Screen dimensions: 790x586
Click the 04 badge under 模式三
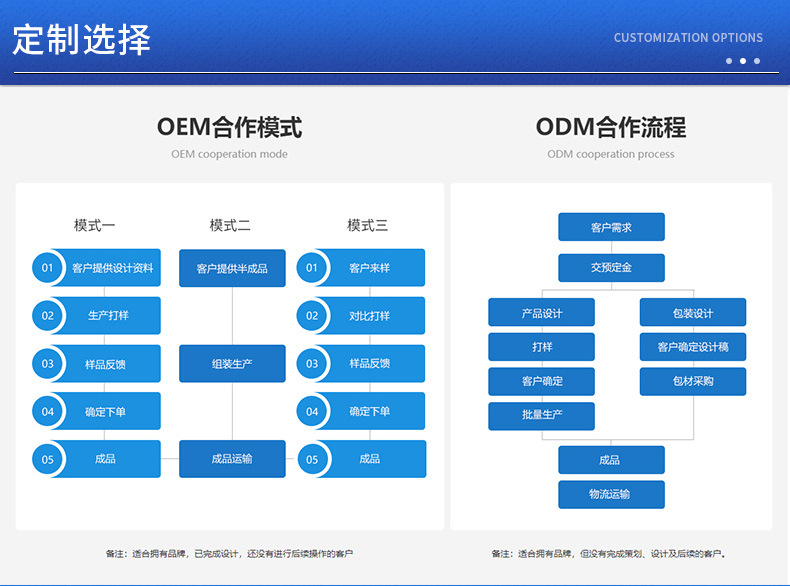pyautogui.click(x=312, y=411)
